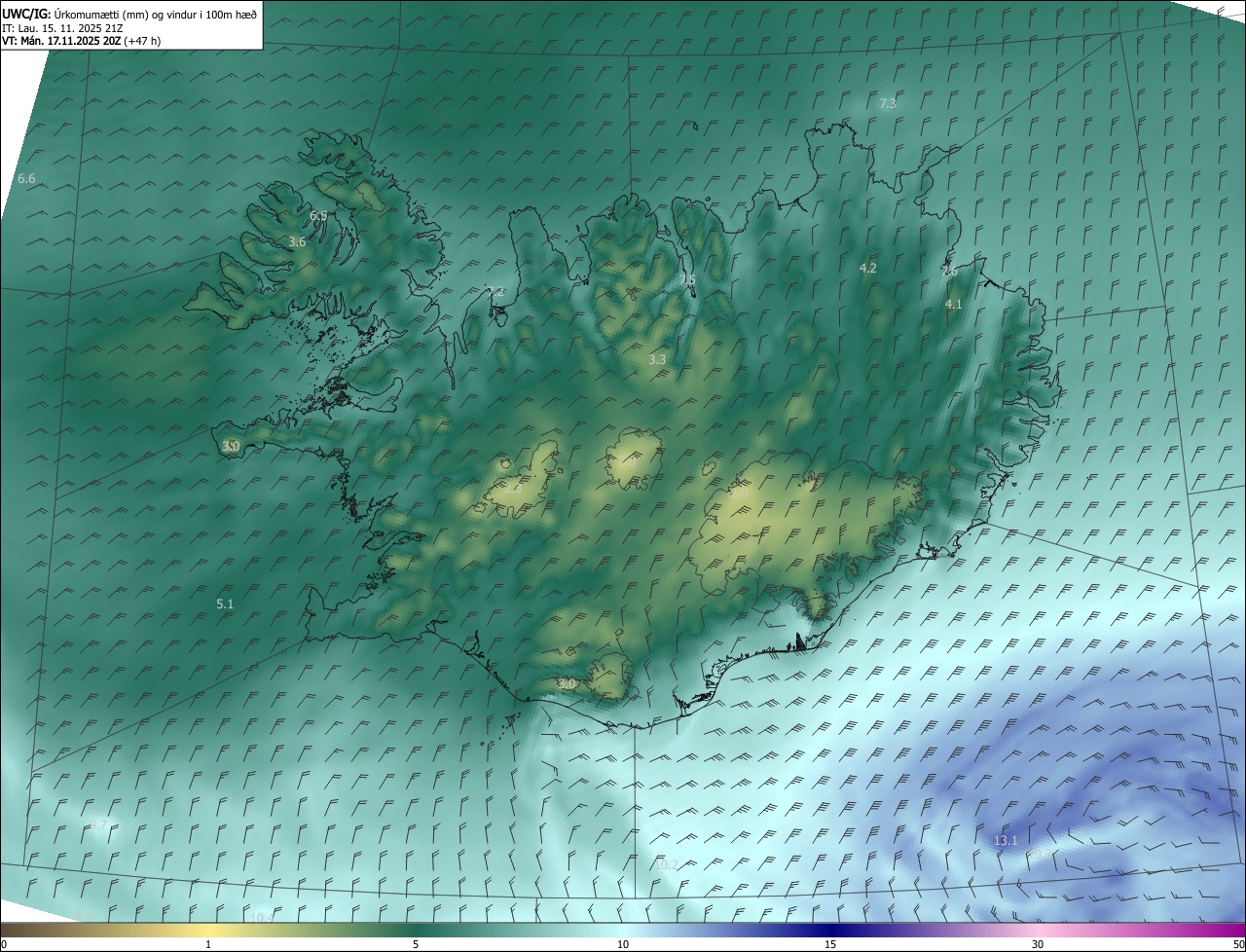Image resolution: width=1246 pixels, height=952 pixels.
Task: Click the 5.1 value over the sea
Action: (x=225, y=604)
